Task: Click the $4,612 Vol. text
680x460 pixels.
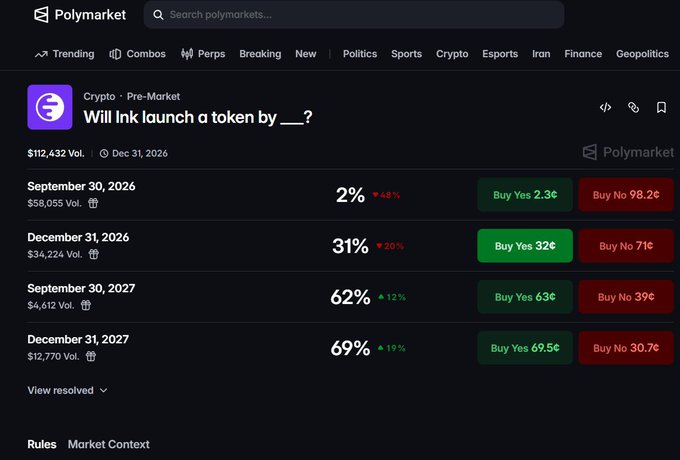Action: (51, 305)
